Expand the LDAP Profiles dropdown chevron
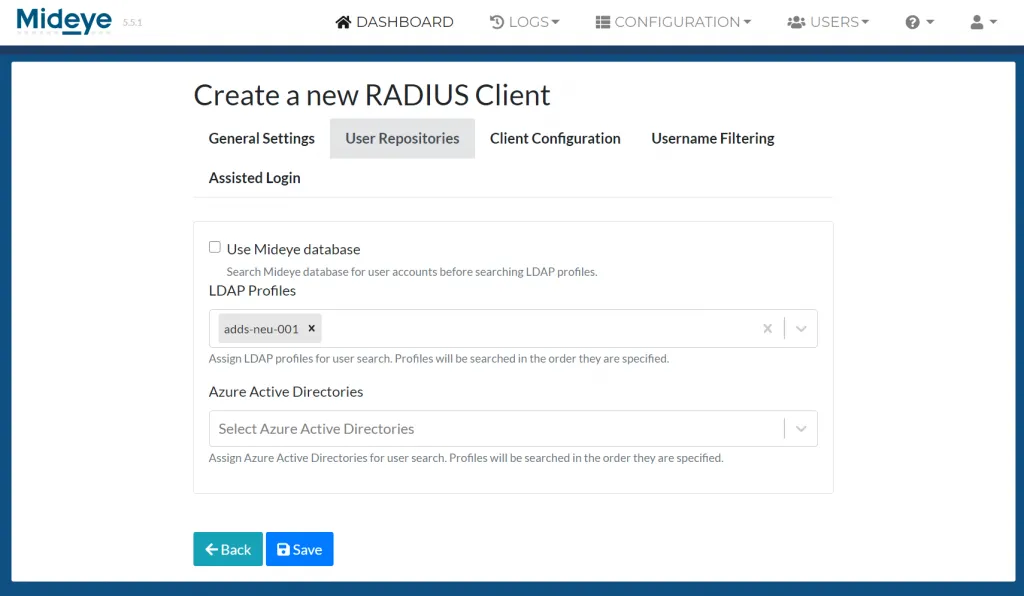Image resolution: width=1024 pixels, height=596 pixels. coord(799,327)
